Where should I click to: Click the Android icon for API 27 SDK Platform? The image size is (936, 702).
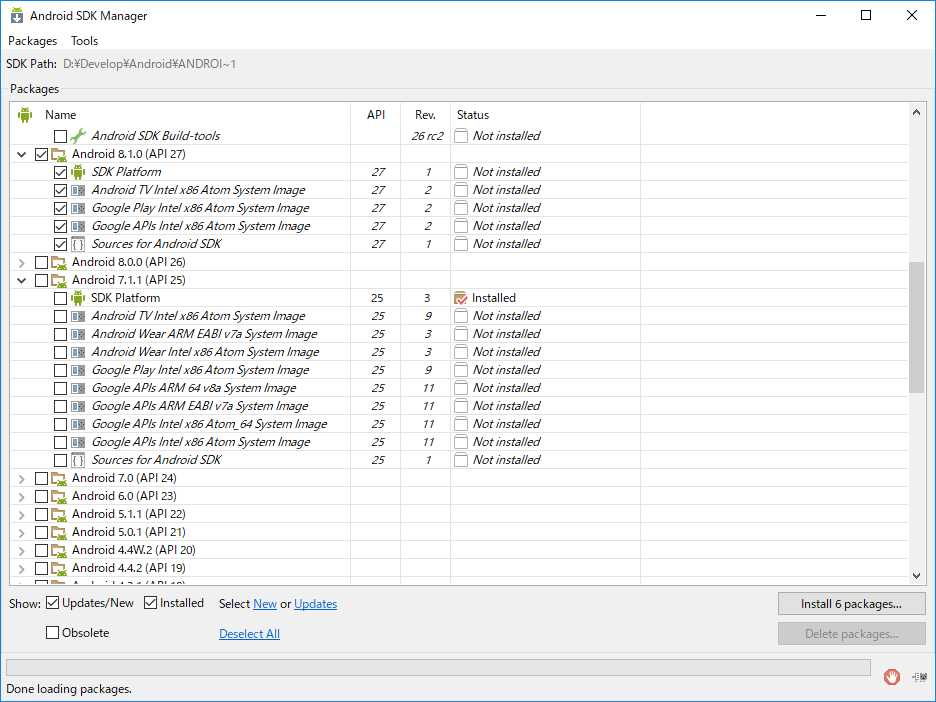(x=78, y=173)
